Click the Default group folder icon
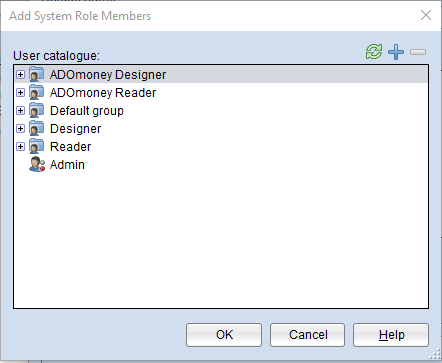Viewport: 442px width, 363px height. [36, 110]
